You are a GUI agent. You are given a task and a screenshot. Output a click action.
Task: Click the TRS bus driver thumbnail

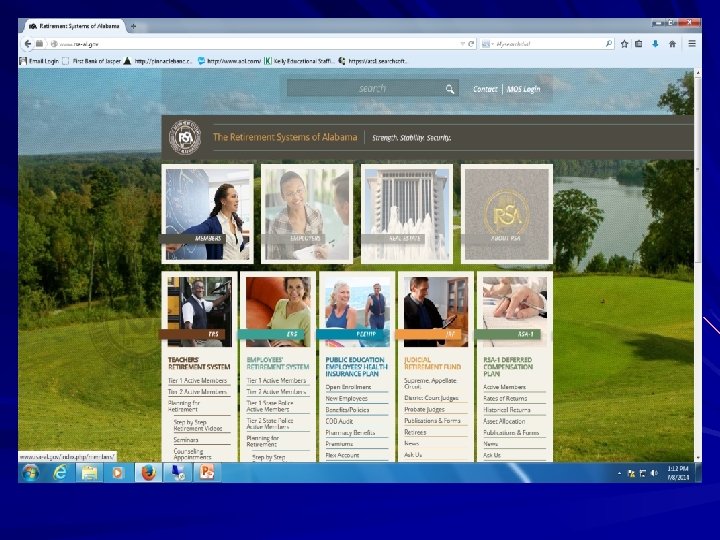199,311
